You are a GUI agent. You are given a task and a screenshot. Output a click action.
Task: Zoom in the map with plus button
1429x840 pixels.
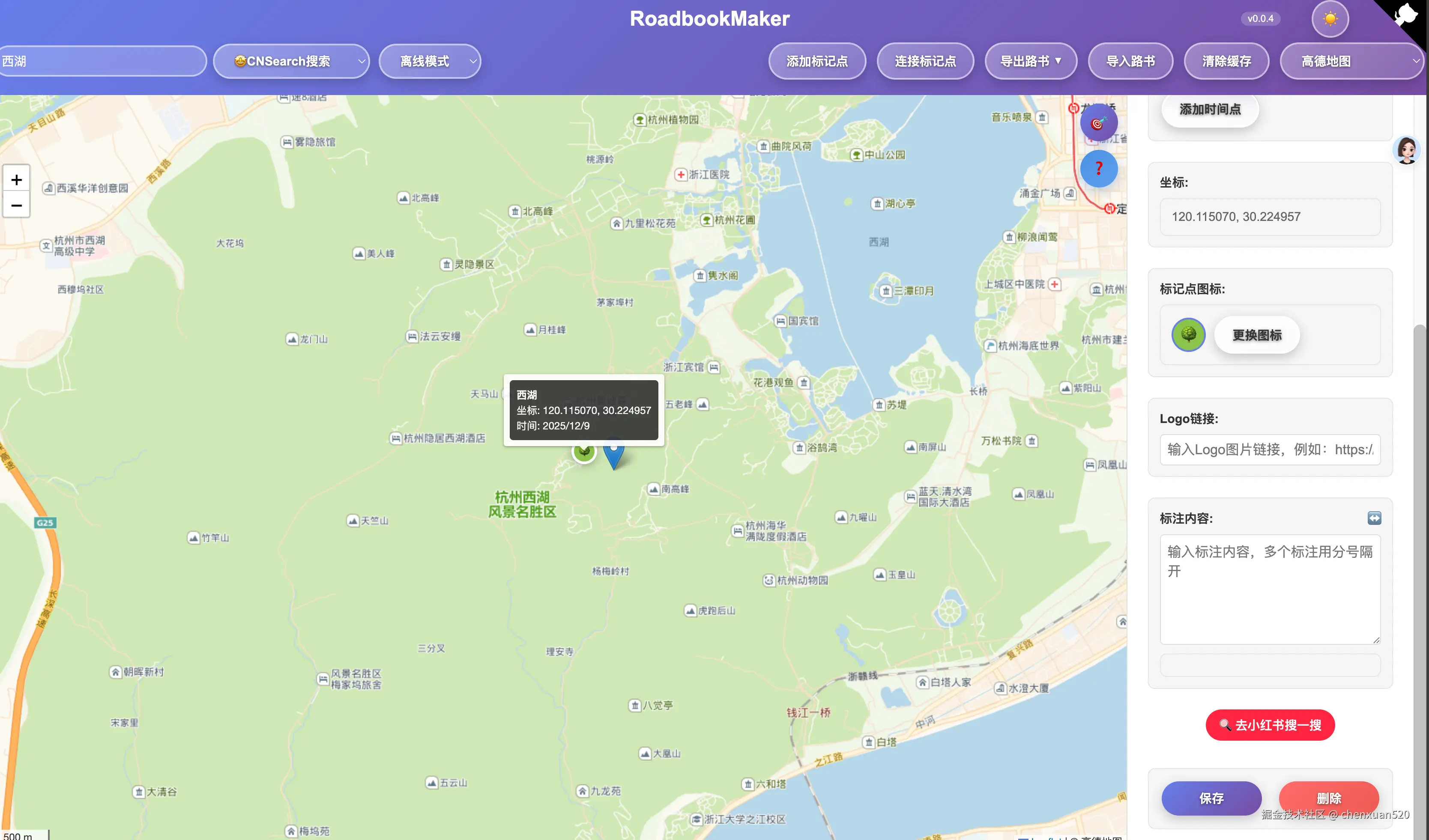pos(16,180)
